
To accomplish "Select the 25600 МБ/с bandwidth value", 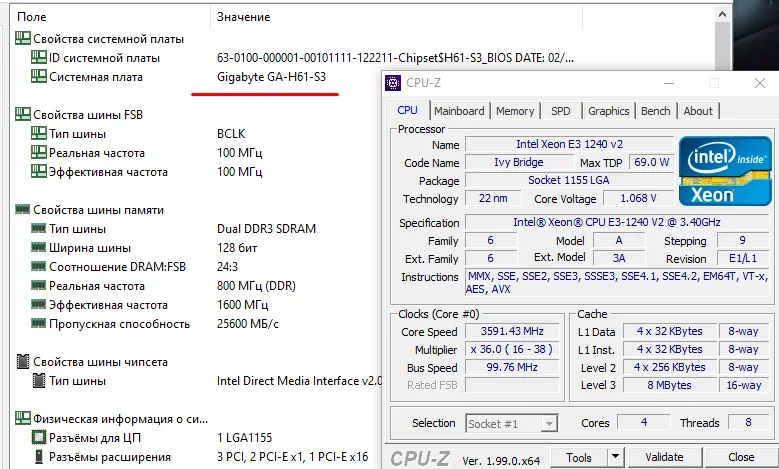I will coord(248,323).
